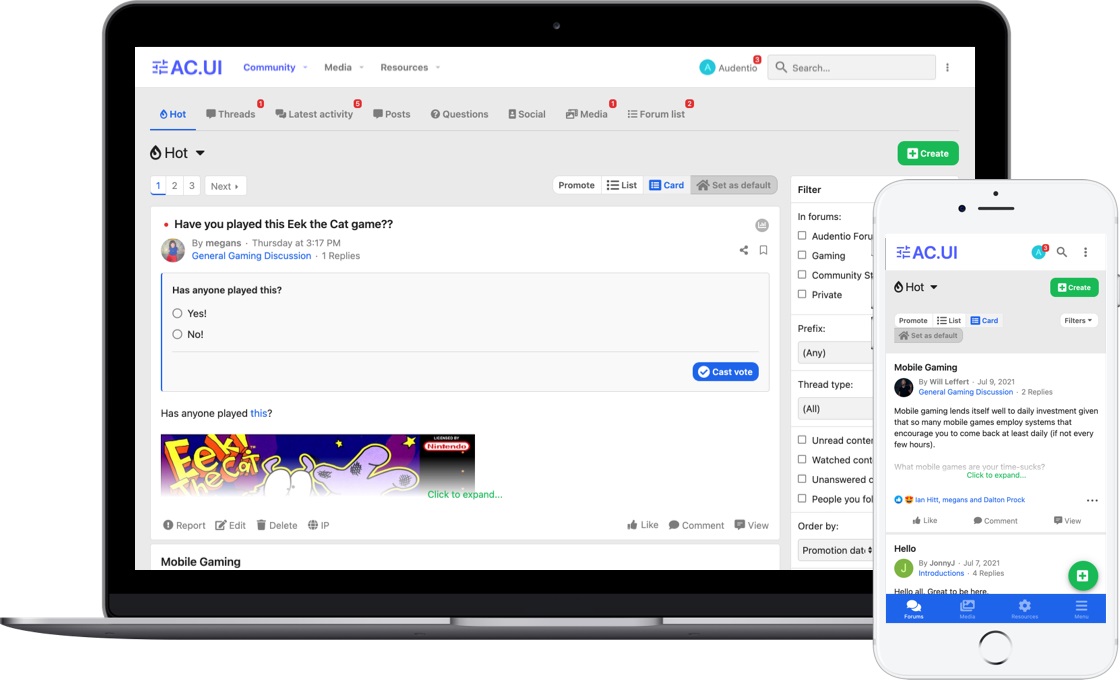
Task: Open Media in the phone bottom bar
Action: pos(967,609)
